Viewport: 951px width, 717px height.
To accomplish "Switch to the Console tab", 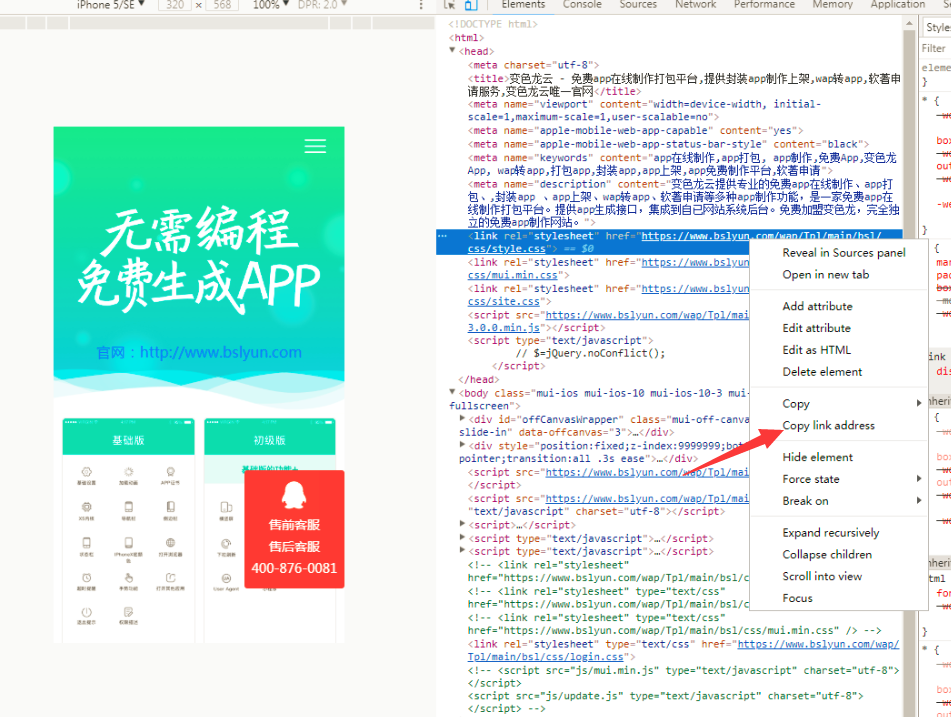I will pos(582,5).
